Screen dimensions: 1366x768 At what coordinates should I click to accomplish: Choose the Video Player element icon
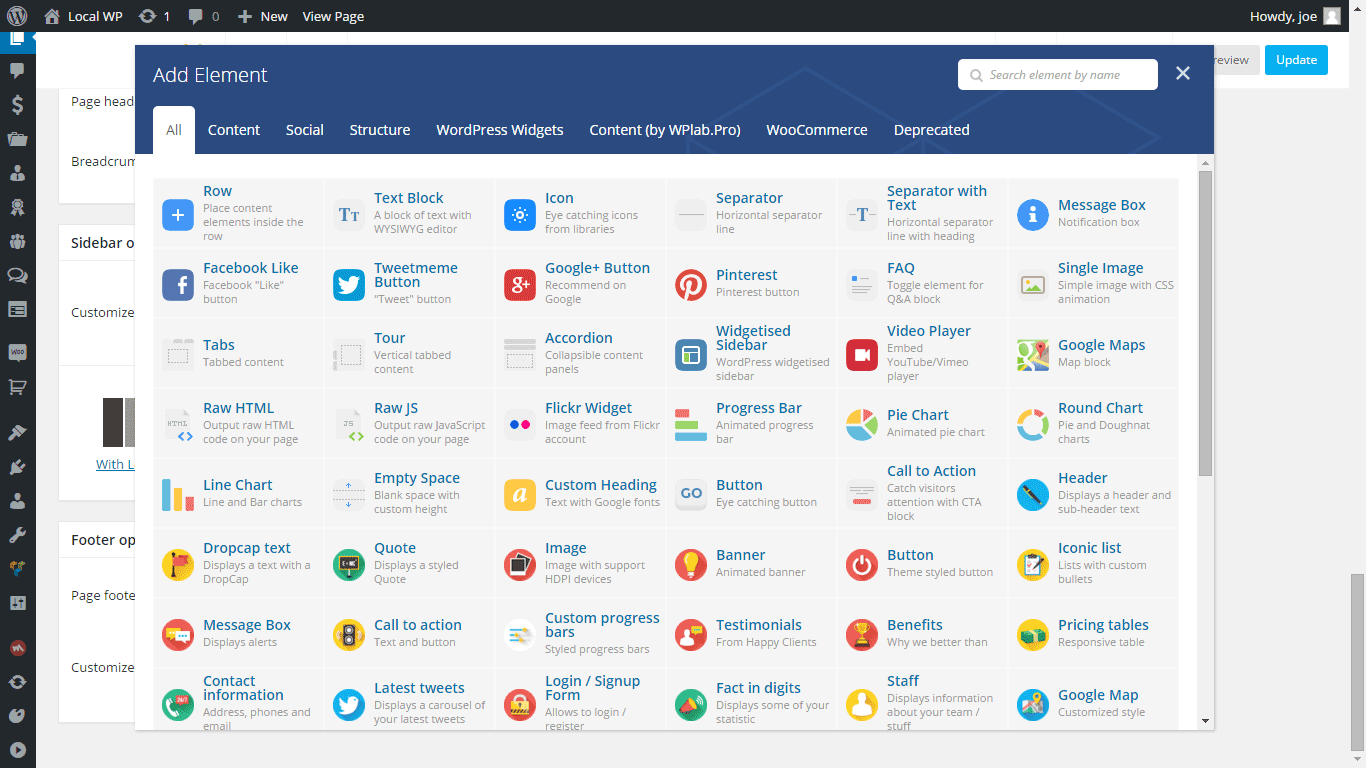point(862,355)
